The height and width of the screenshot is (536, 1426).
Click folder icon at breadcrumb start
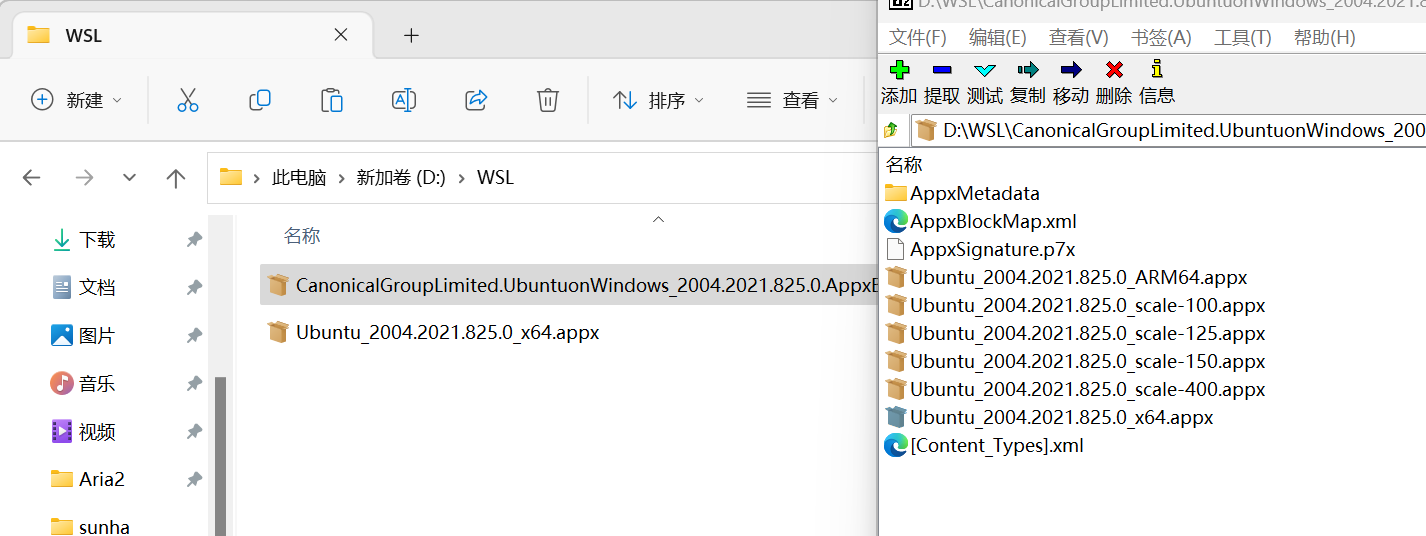231,178
